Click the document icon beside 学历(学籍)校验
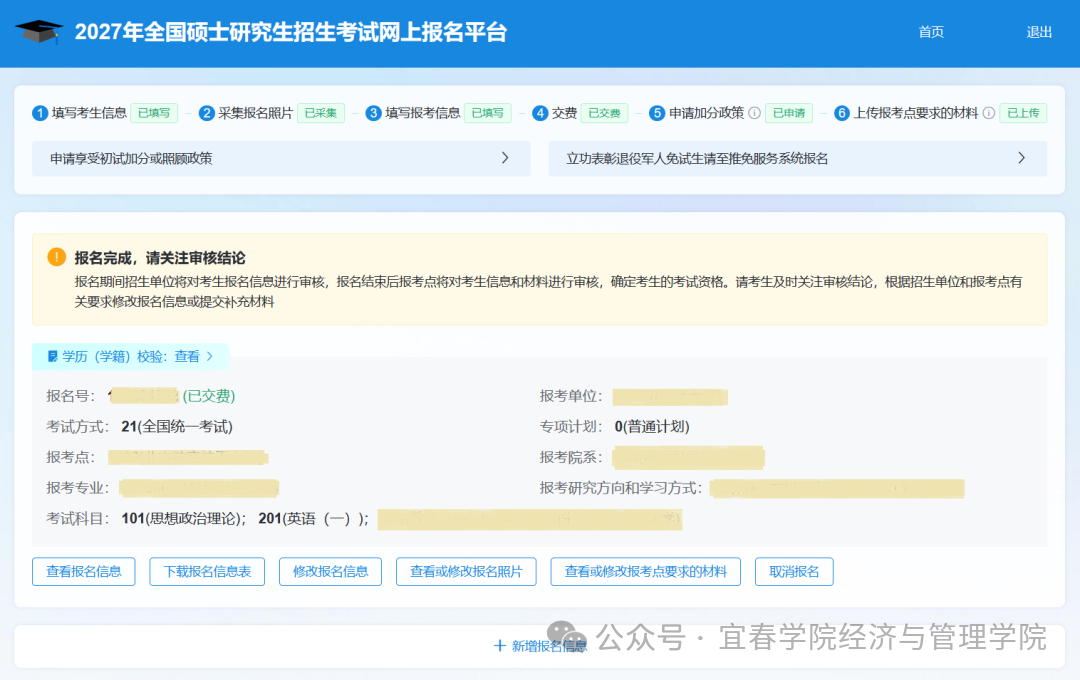Screen dimensions: 1080x680 (52, 356)
